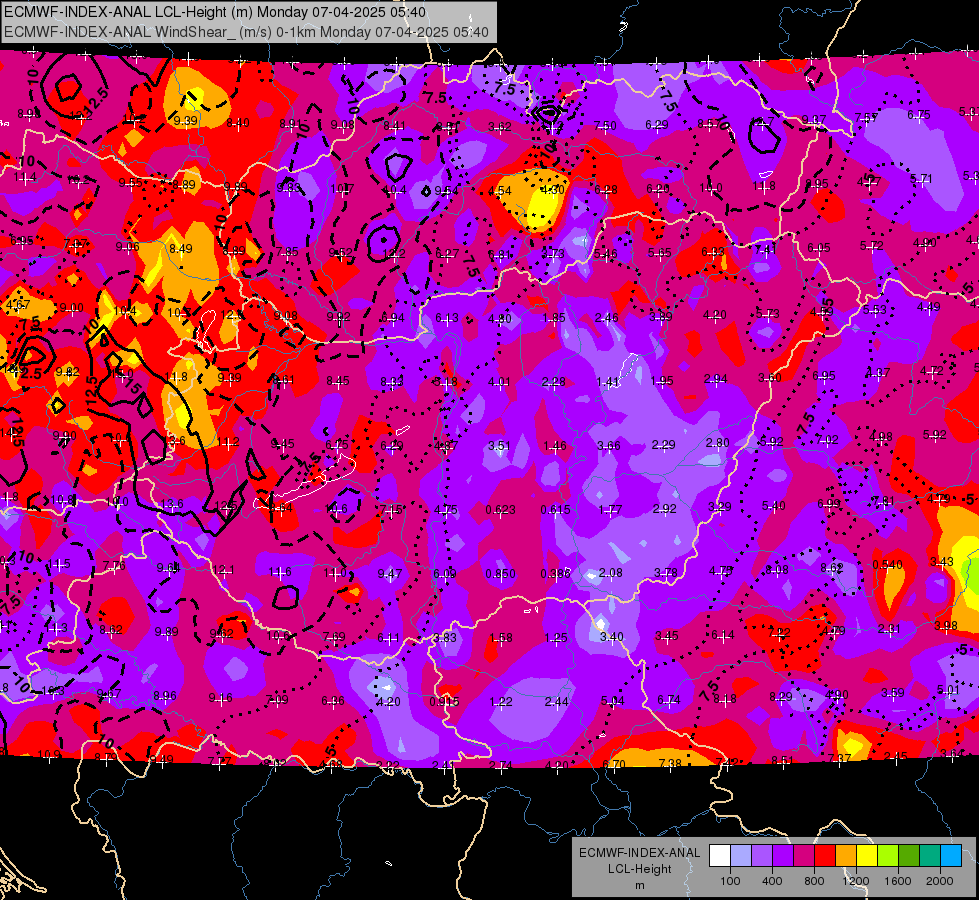Click the grid value 5.71
This screenshot has width=979, height=900.
921,179
